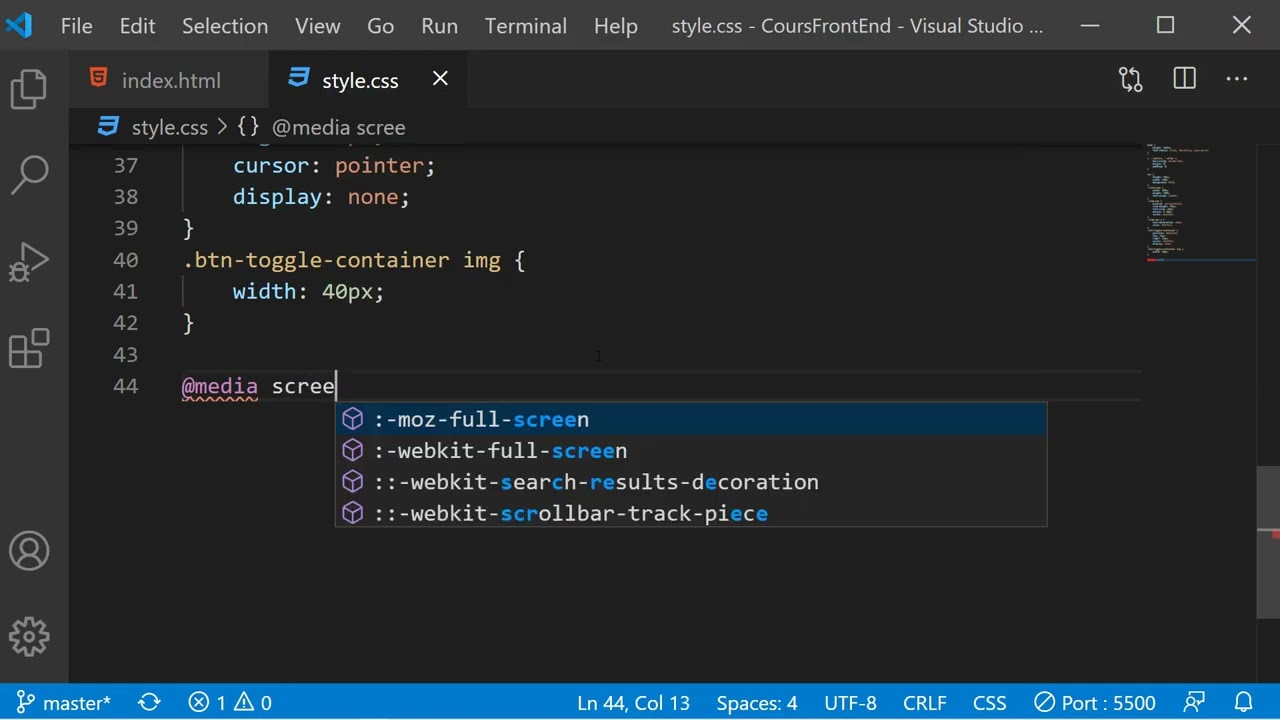Open the Search view in activity bar
This screenshot has width=1280, height=720.
(29, 174)
